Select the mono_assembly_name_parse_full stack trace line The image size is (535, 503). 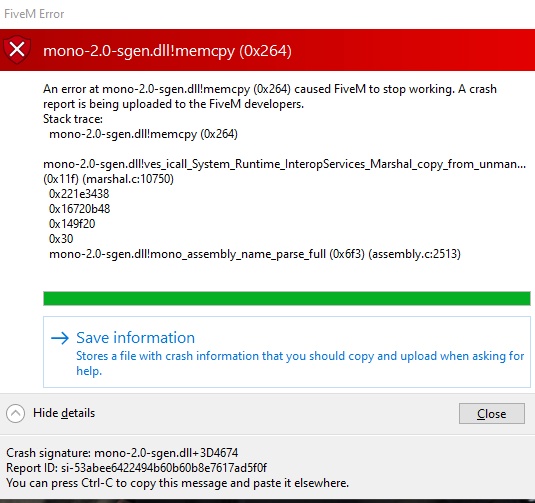[x=255, y=254]
